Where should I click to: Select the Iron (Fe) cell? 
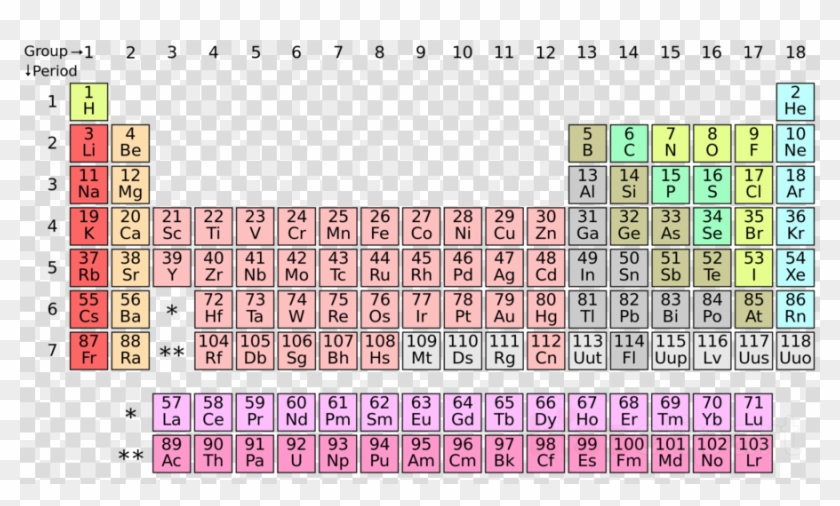click(379, 226)
